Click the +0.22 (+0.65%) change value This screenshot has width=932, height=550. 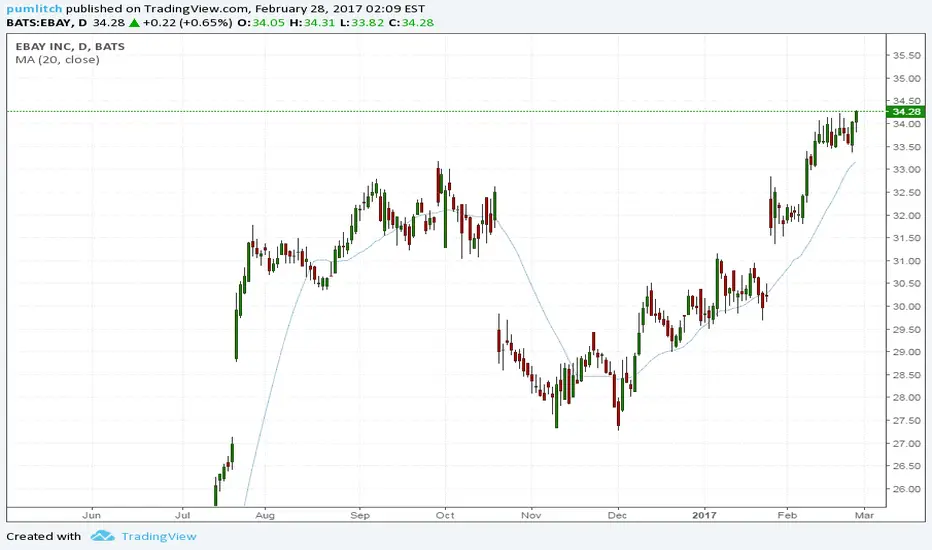coord(188,23)
